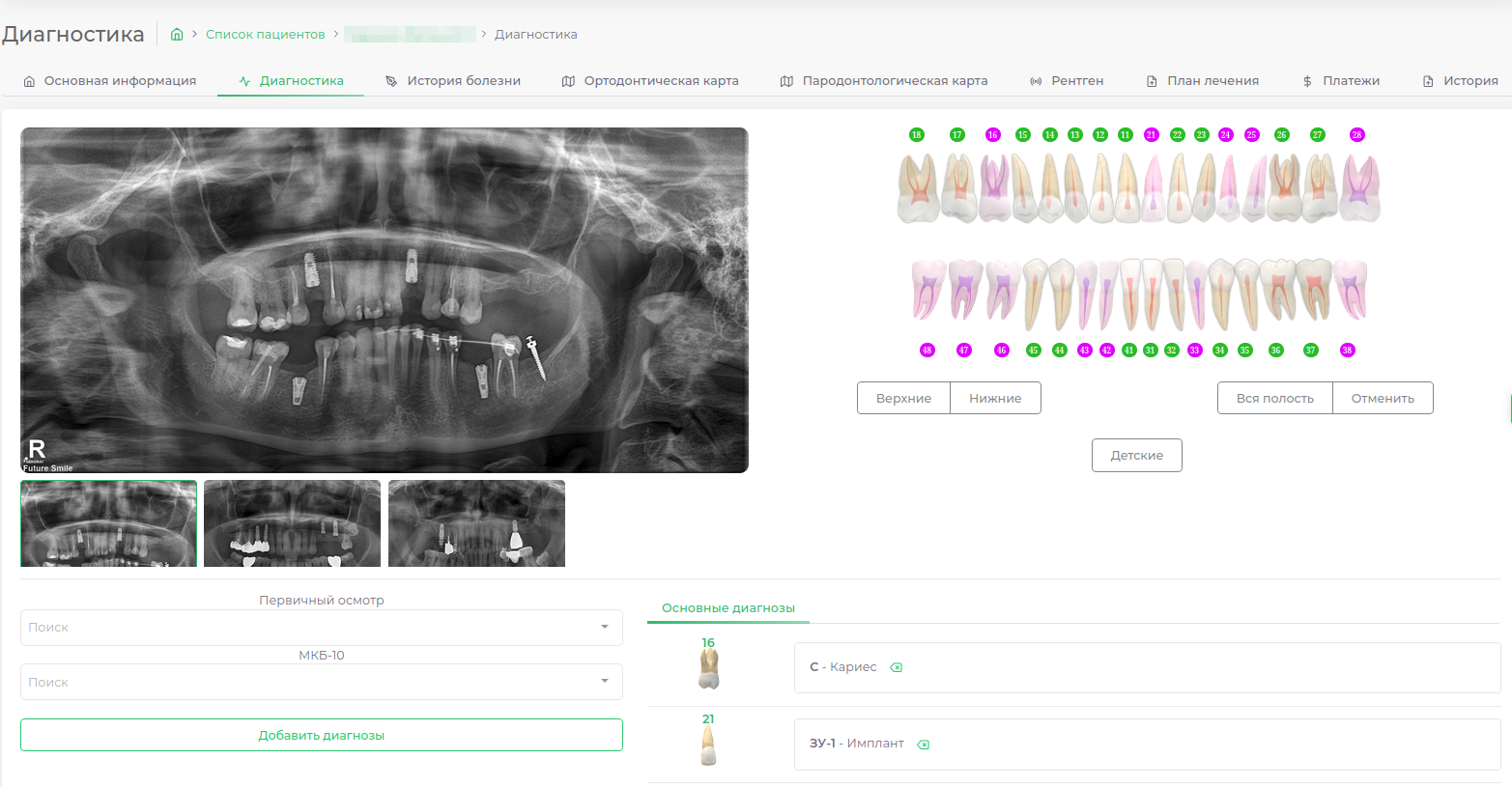Click the 'ЗУ-1 - Имплант' diagnosis text
The width and height of the screenshot is (1512, 787).
pyautogui.click(x=857, y=744)
